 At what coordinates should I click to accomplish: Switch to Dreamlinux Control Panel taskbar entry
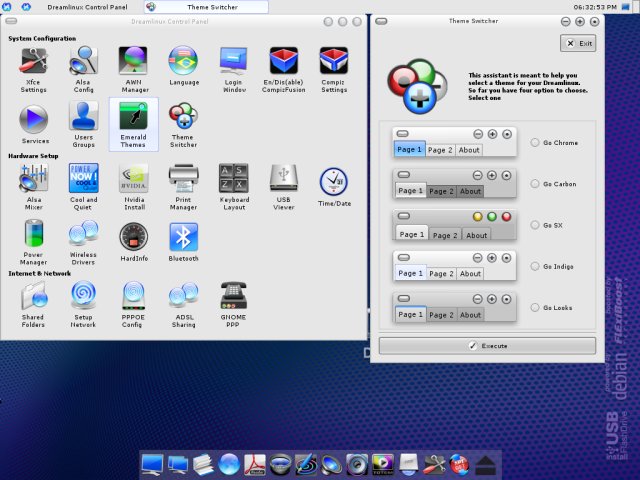[x=87, y=7]
